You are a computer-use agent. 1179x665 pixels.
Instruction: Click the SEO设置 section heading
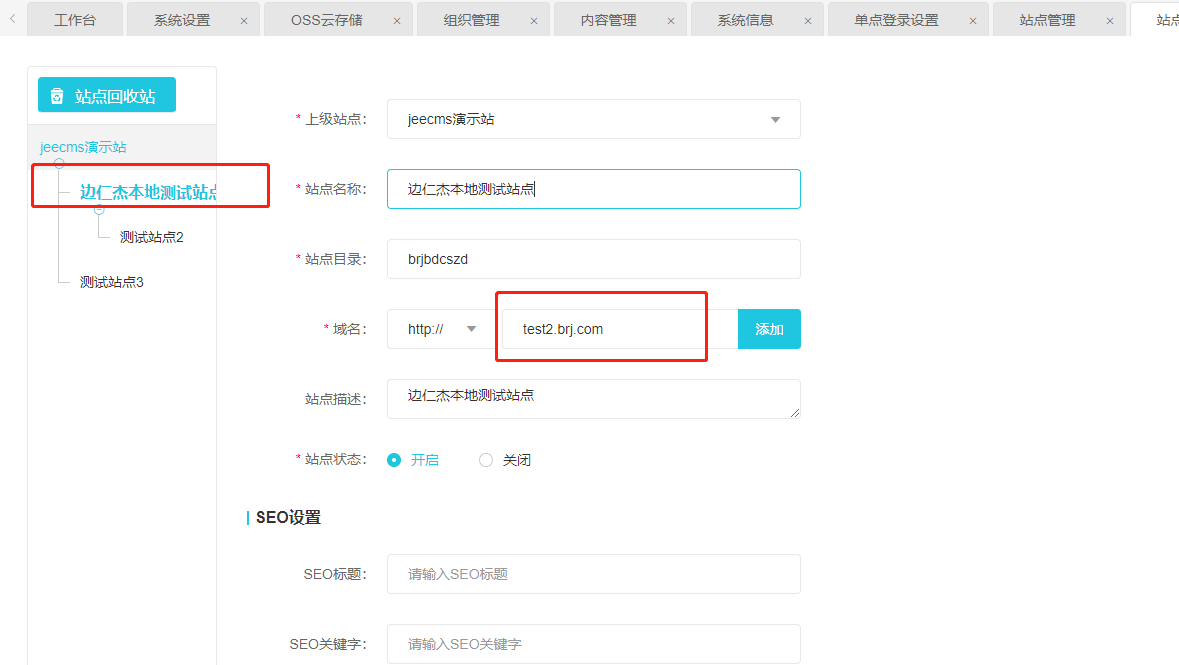(288, 518)
